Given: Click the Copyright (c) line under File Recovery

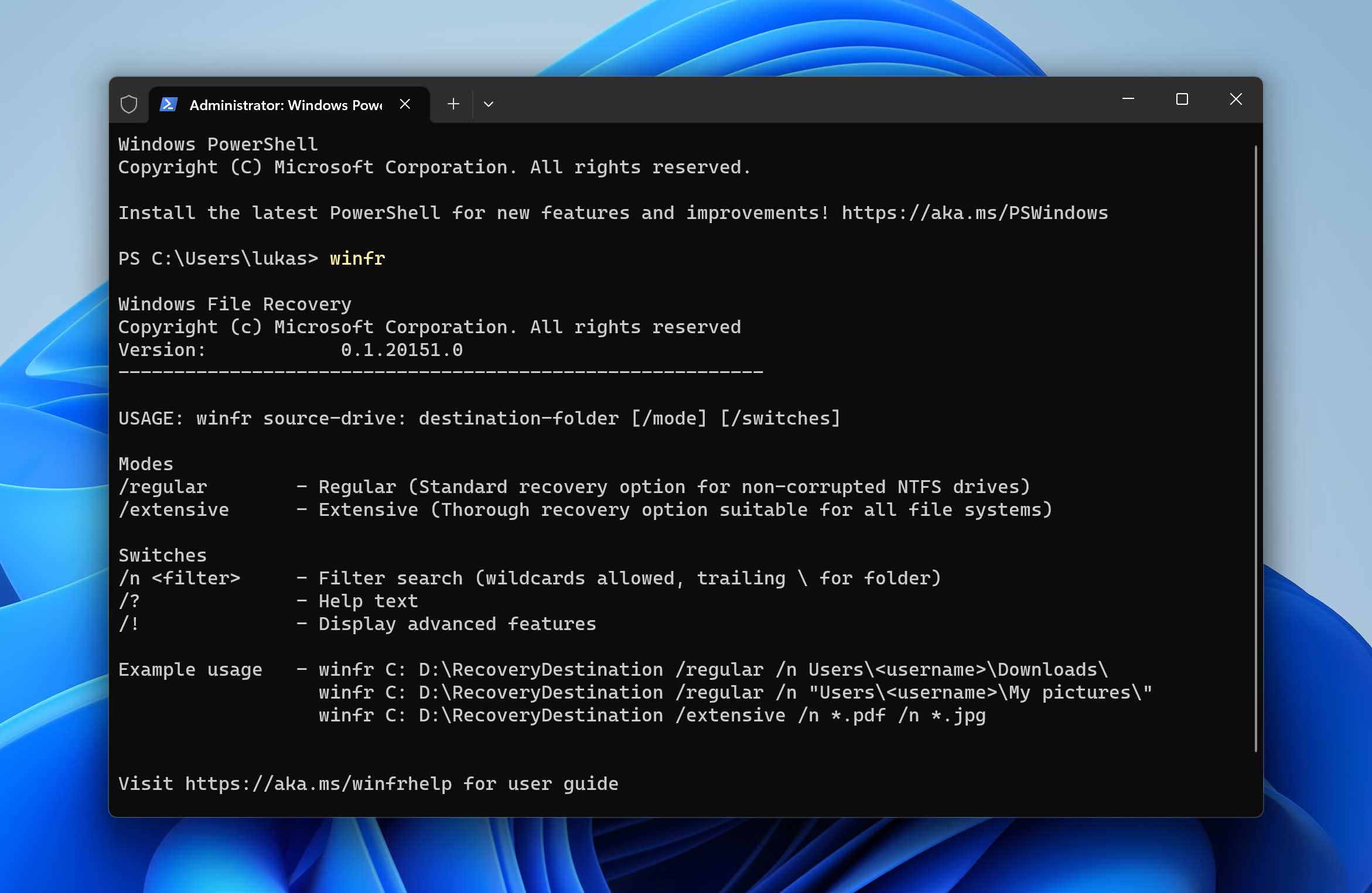Looking at the screenshot, I should pos(429,327).
